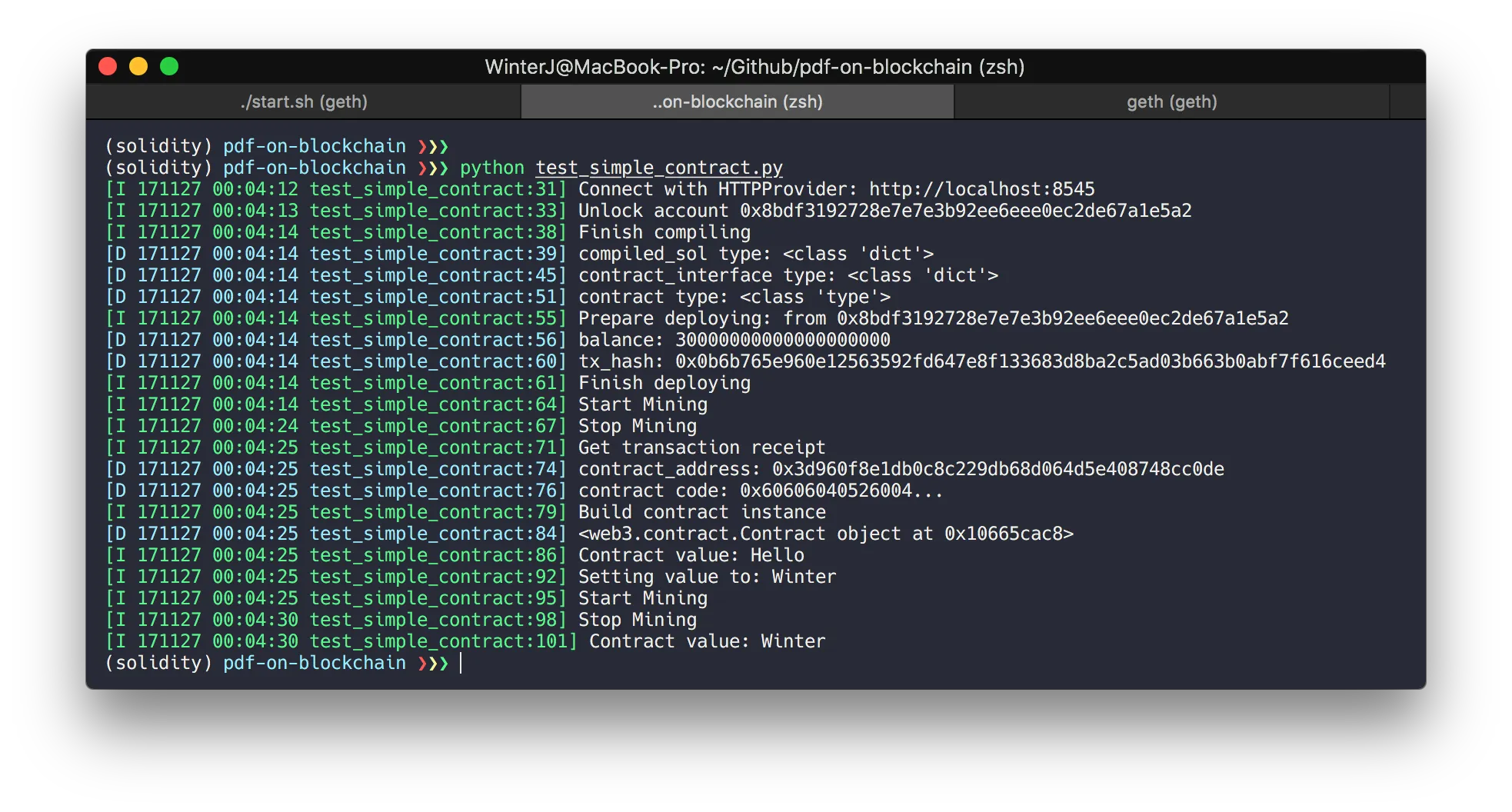Click the underlined test_simple_contract.py filename

(659, 168)
